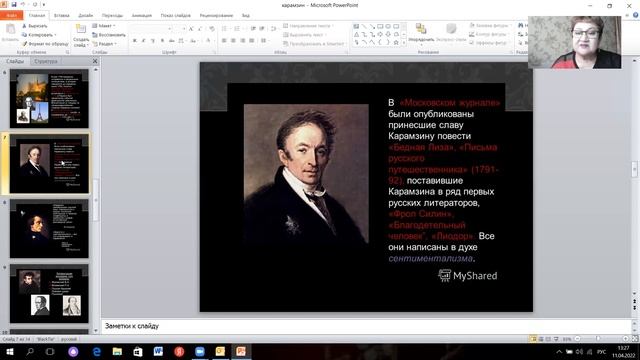Image resolution: width=640 pixels, height=360 pixels.
Task: Justify text in the paragraph group
Action: 251,41
